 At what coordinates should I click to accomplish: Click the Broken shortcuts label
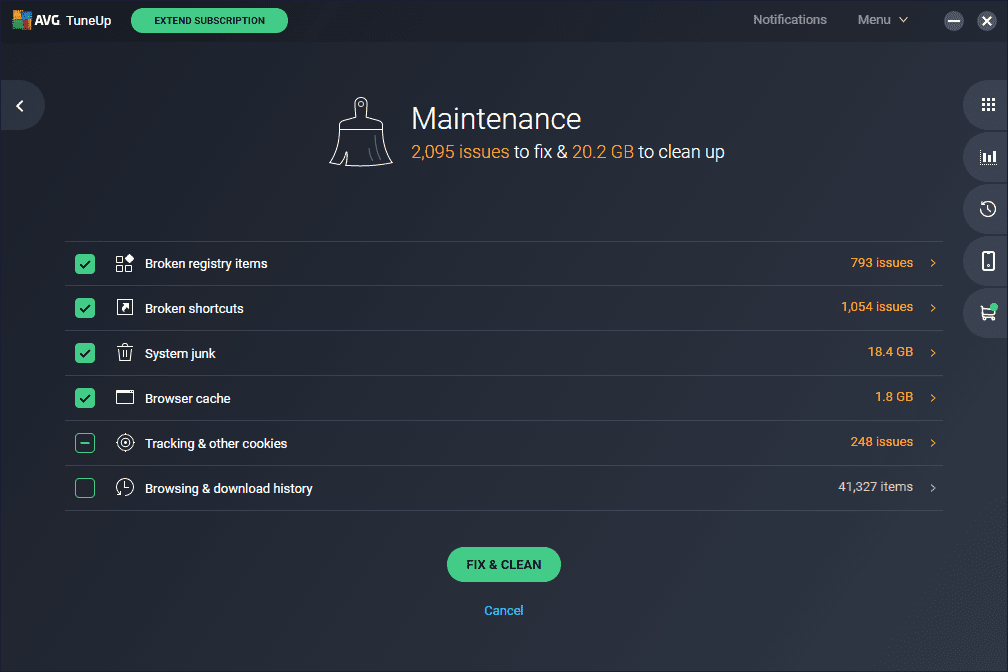click(194, 309)
